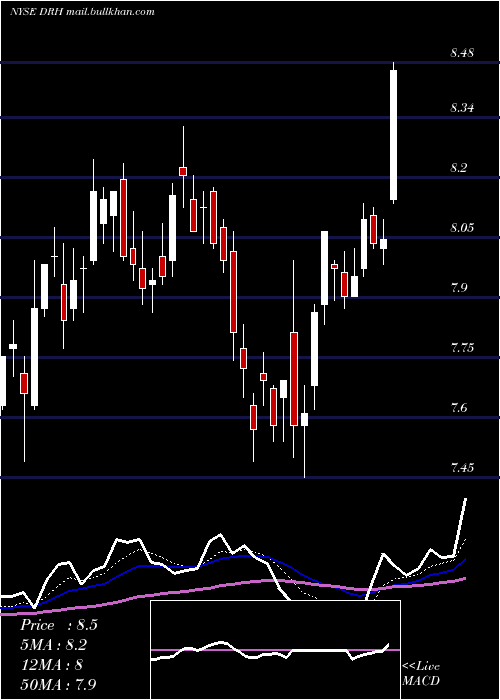Click the 7.45 price axis label

(x=462, y=467)
